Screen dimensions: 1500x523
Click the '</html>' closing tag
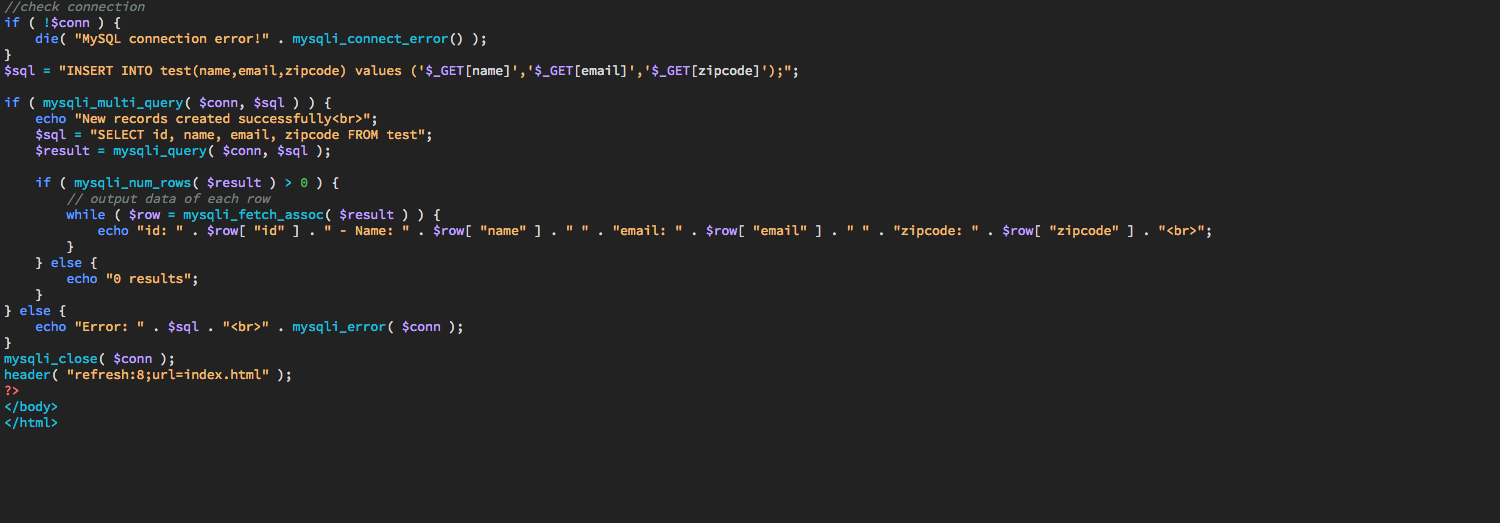click(31, 423)
